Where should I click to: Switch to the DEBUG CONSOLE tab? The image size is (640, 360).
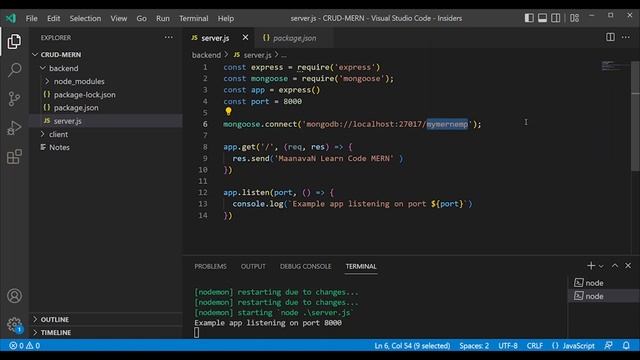pyautogui.click(x=305, y=266)
